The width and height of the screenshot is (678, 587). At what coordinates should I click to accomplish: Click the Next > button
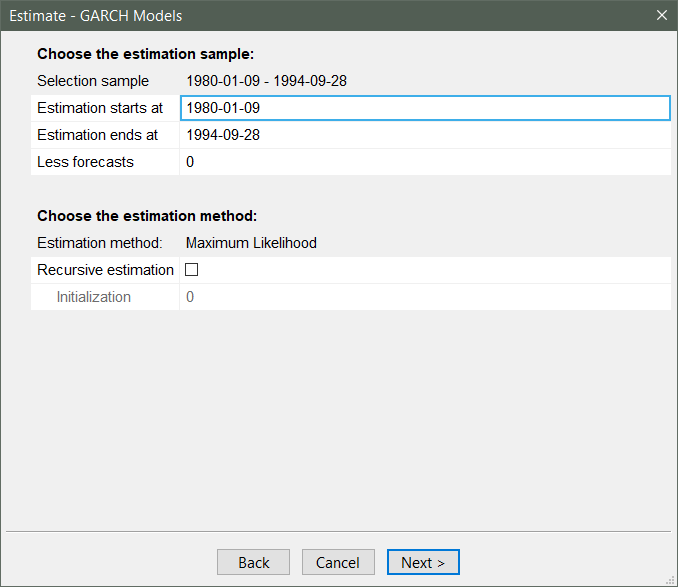pyautogui.click(x=423, y=562)
